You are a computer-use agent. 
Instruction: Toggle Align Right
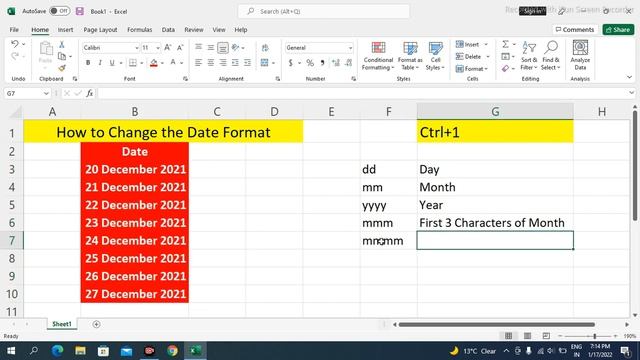tap(223, 62)
